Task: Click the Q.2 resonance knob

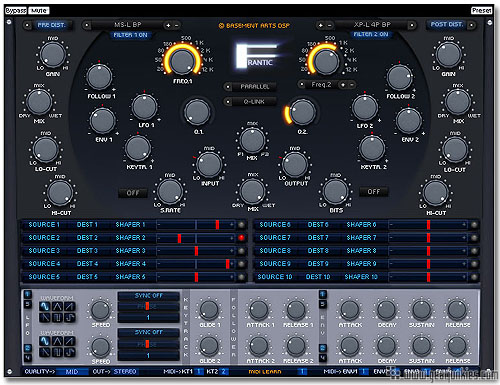Action: 302,112
